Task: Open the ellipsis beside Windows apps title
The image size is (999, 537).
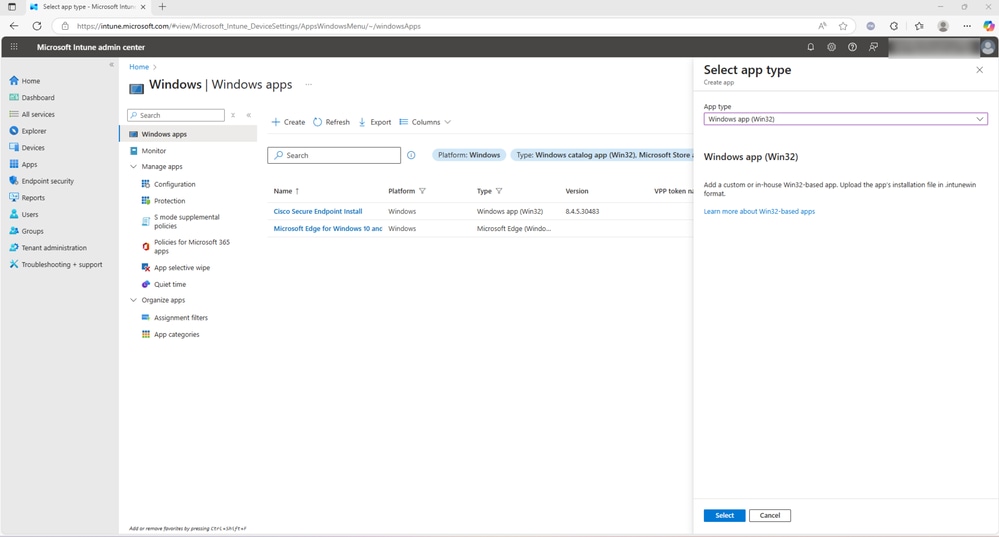Action: coord(308,85)
